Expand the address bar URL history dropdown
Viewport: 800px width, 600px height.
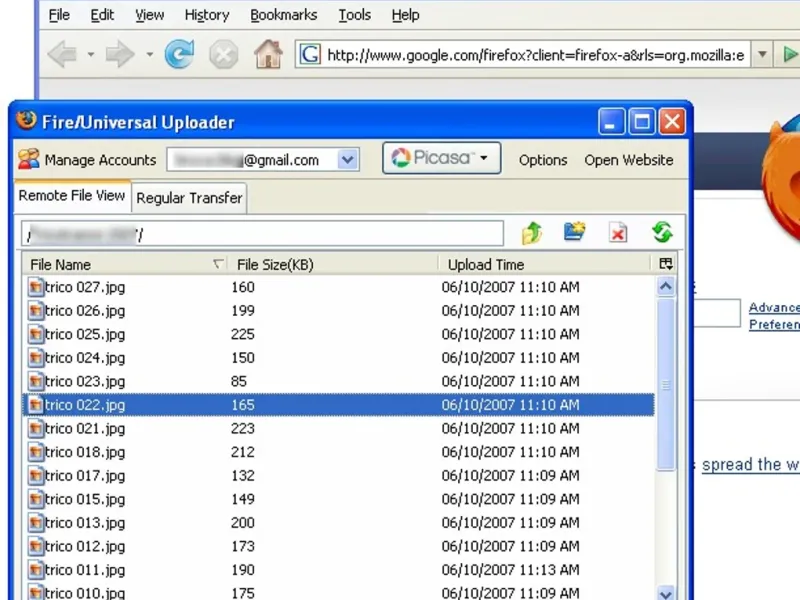(762, 54)
